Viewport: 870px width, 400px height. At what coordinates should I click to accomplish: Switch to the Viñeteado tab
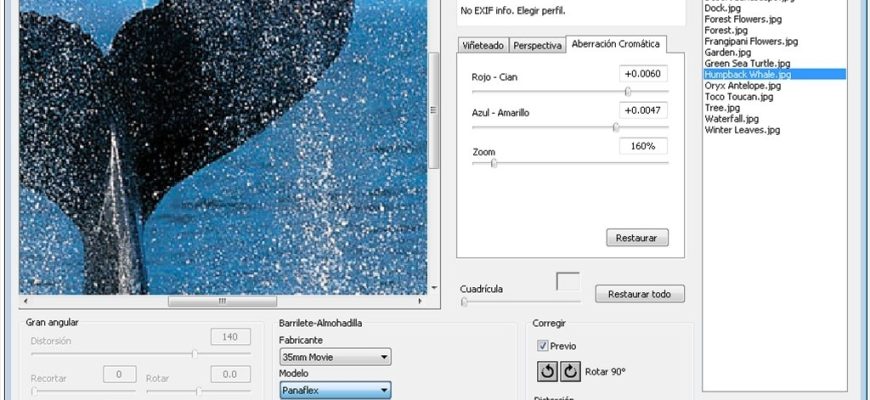483,45
